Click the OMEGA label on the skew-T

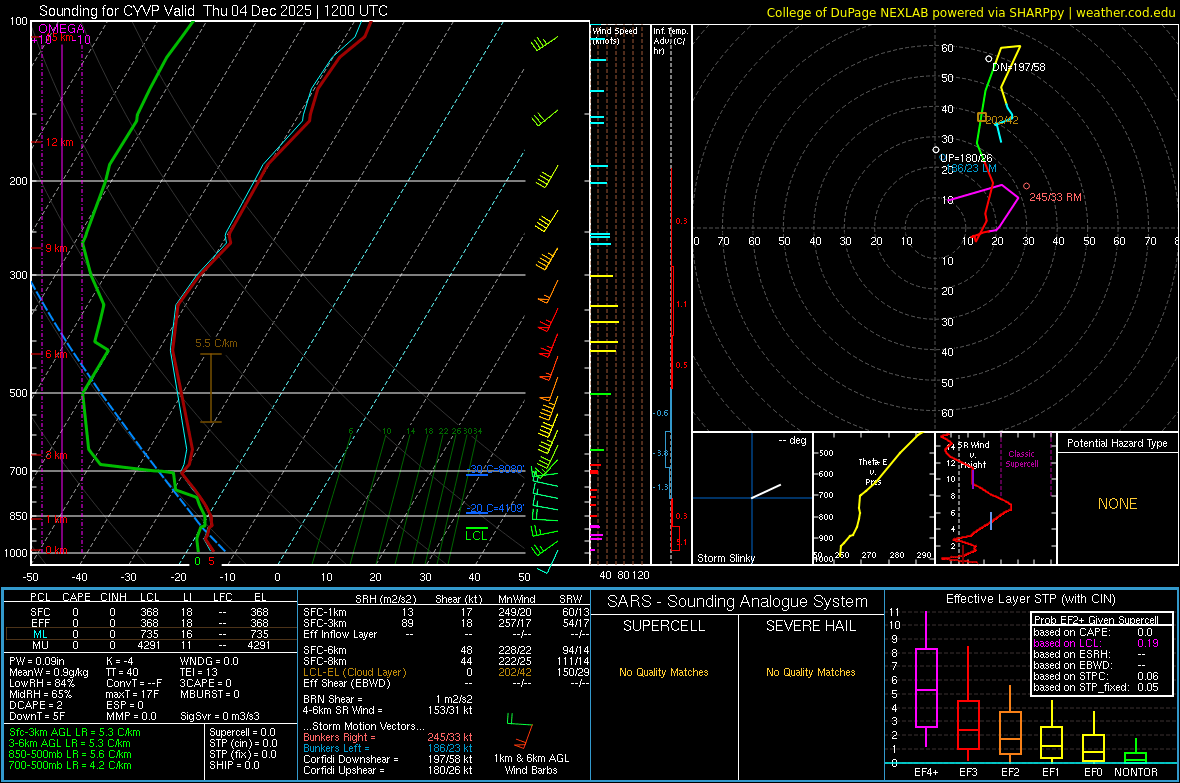tap(61, 29)
